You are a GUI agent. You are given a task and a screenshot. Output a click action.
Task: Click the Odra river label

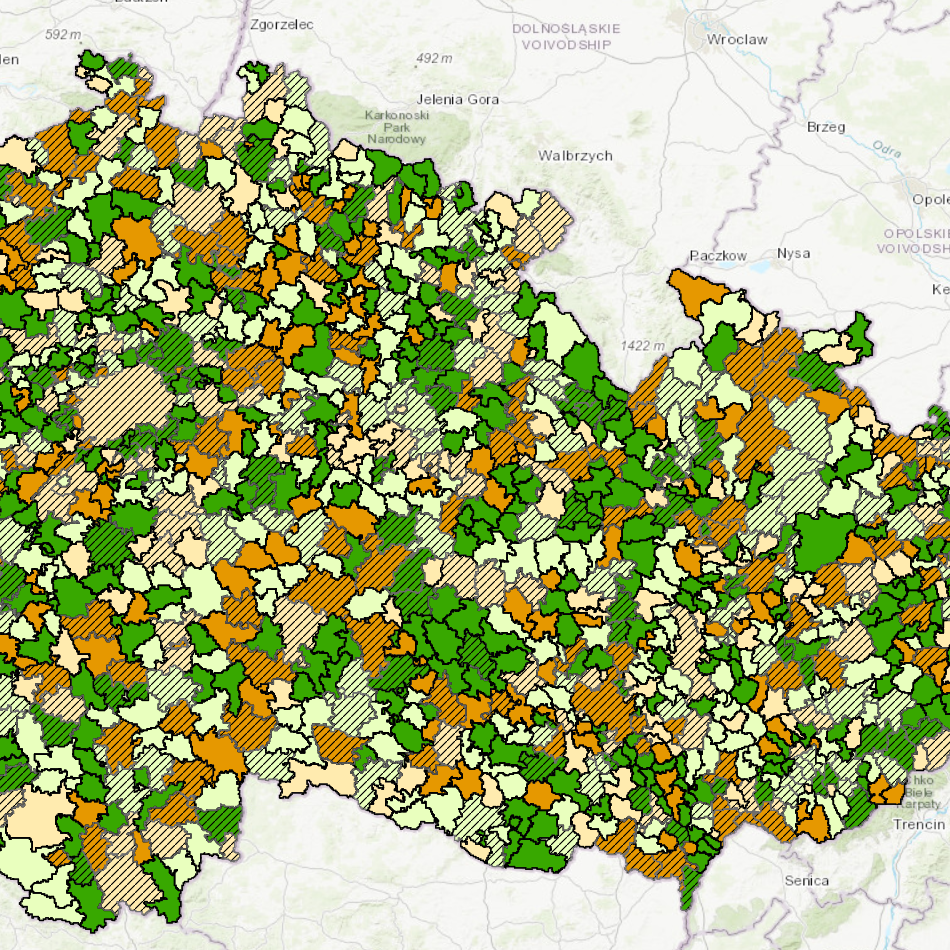coord(887,149)
